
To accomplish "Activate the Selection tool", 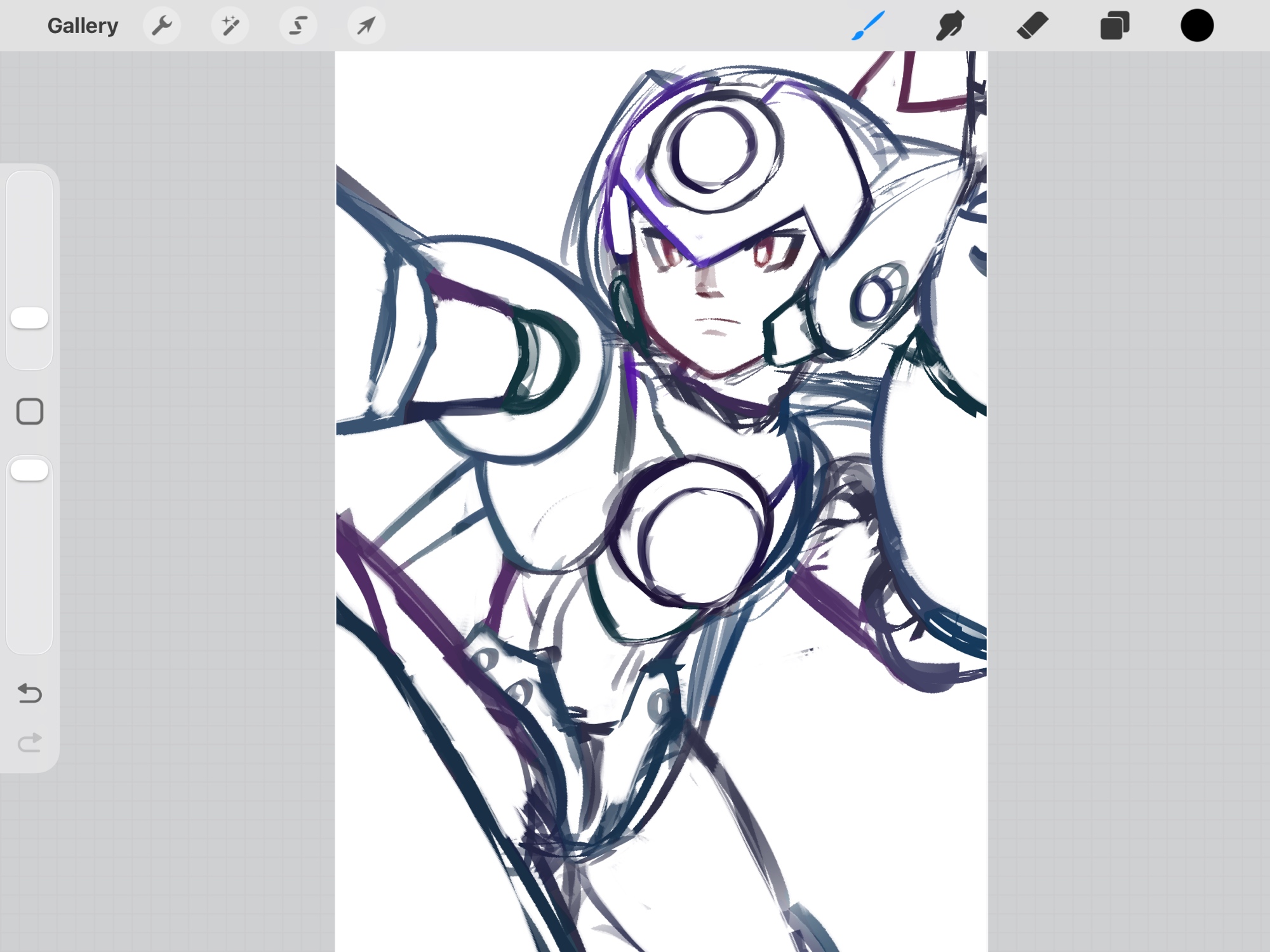I will (x=298, y=26).
